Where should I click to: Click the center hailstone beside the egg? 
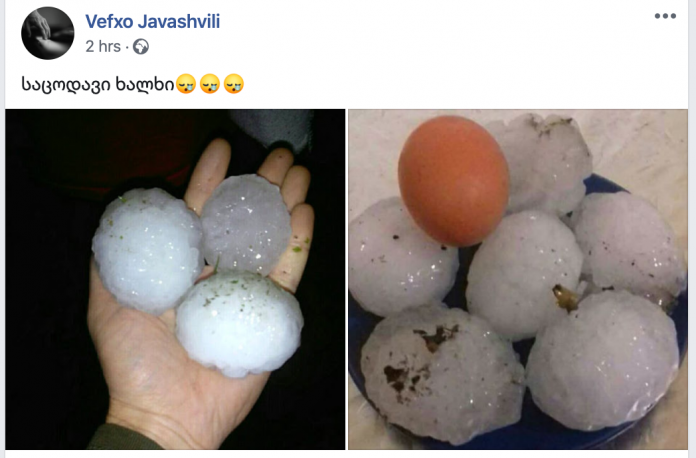524,275
